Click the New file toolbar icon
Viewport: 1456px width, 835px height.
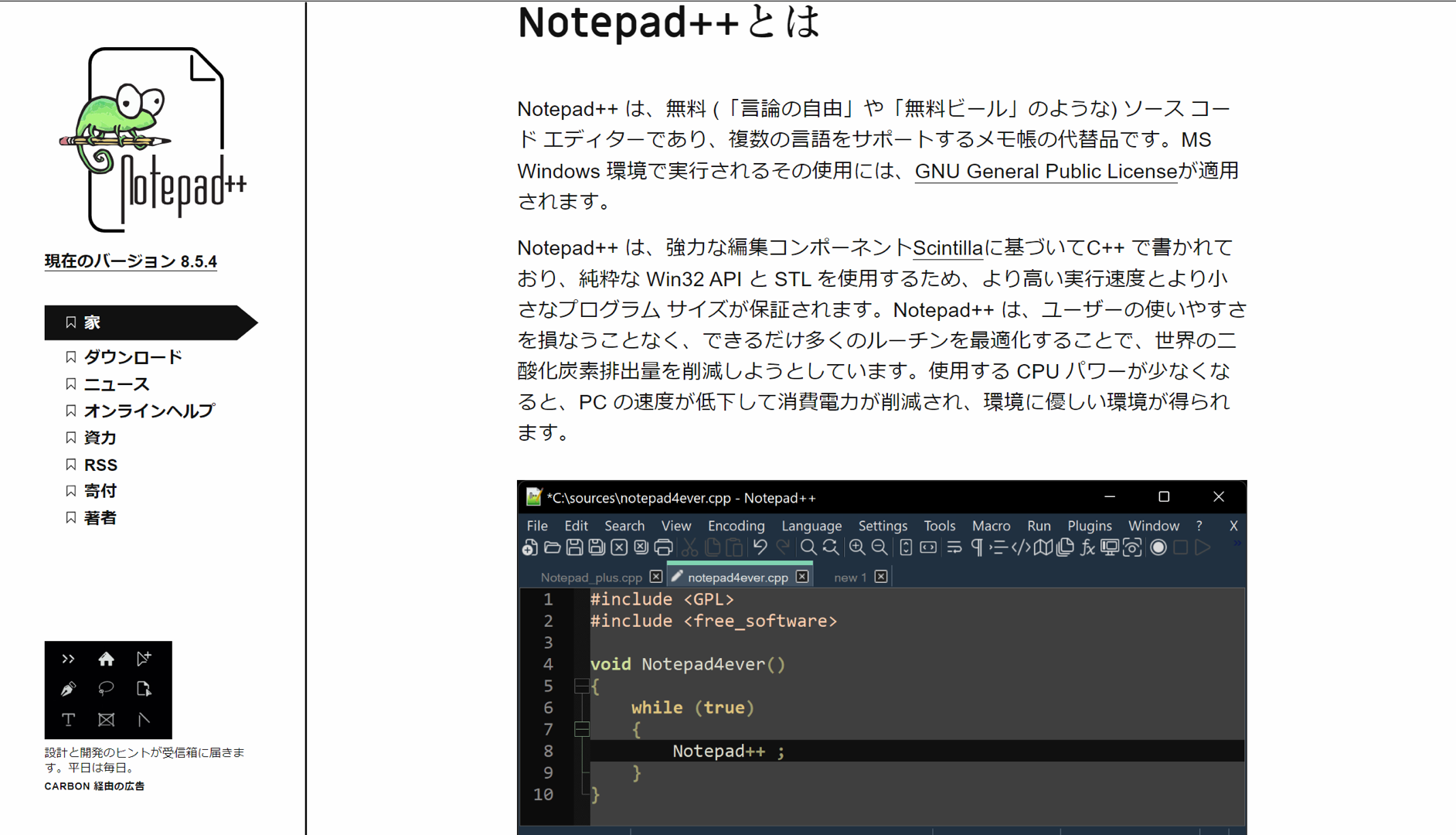(x=530, y=548)
